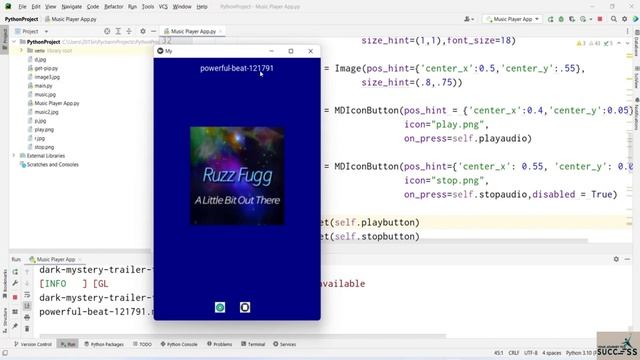The height and width of the screenshot is (360, 640).
Task: Open the Terminal tool window
Action: [253, 344]
